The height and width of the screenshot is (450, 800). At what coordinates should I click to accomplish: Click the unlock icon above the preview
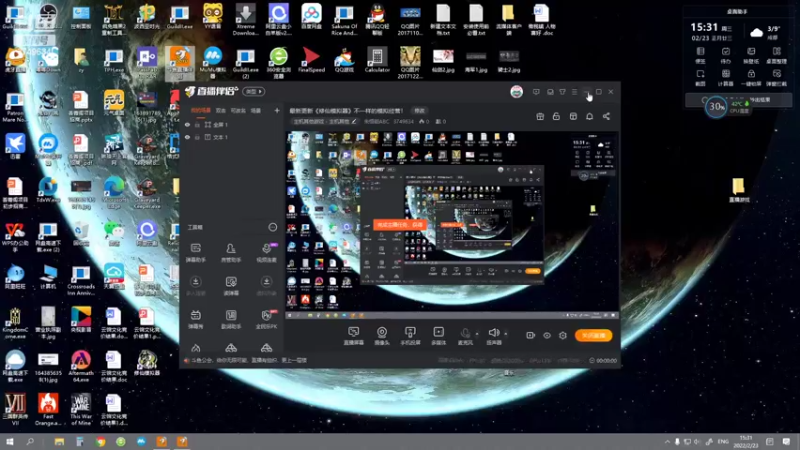click(556, 116)
